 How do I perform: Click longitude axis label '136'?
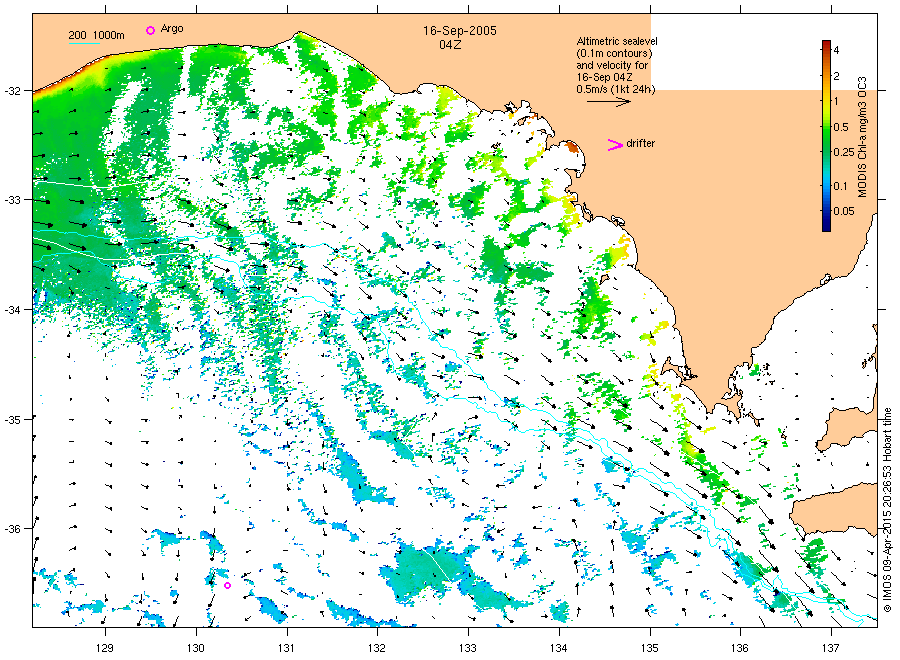pyautogui.click(x=740, y=649)
